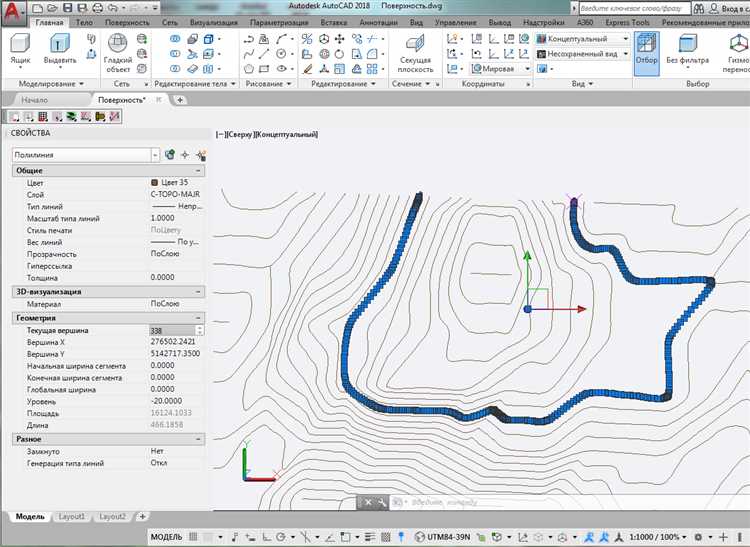Select the Ящик box tool
The height and width of the screenshot is (547, 750).
20,50
